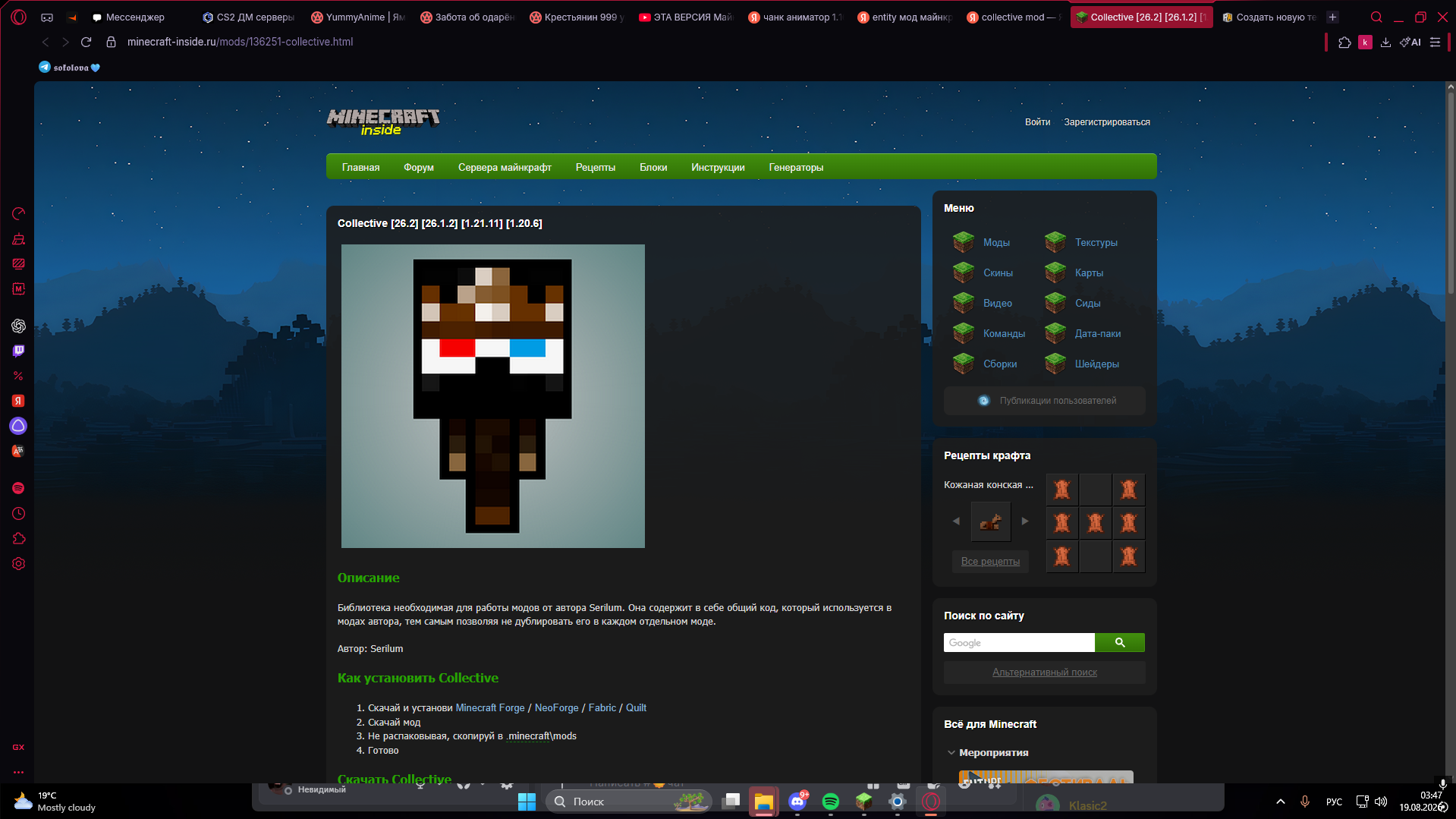This screenshot has width=1456, height=819.
Task: Follow the Minecraft Forge link
Action: (x=490, y=707)
